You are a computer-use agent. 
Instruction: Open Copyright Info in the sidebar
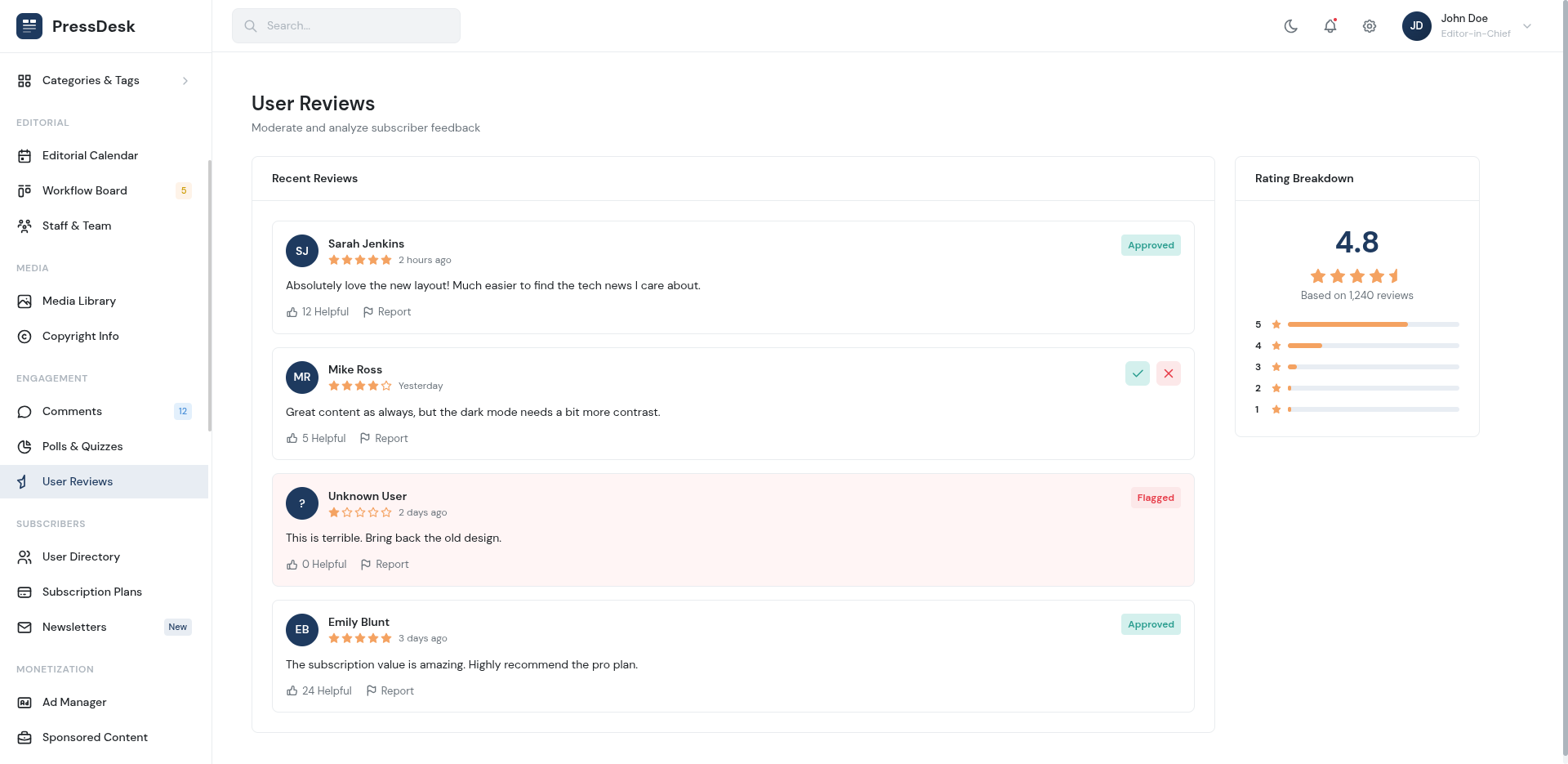pos(78,336)
